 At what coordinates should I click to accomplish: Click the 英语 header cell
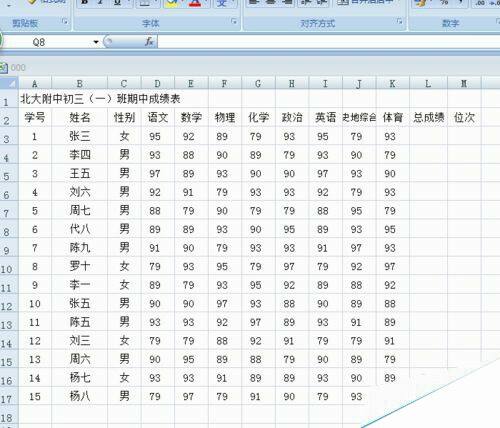[325, 118]
